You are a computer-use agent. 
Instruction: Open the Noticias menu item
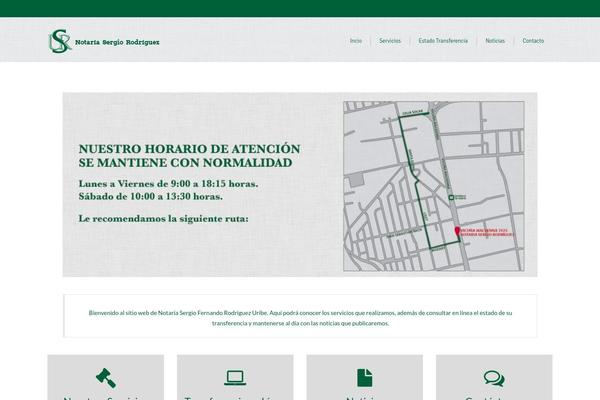click(495, 41)
